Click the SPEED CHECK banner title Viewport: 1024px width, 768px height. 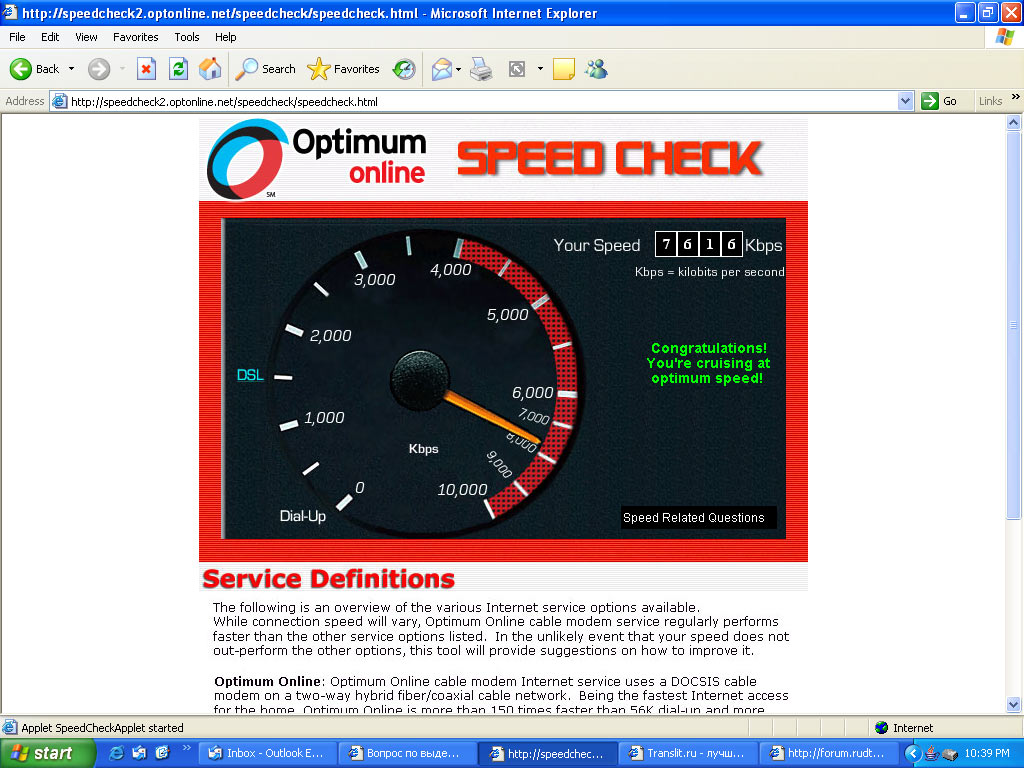609,159
